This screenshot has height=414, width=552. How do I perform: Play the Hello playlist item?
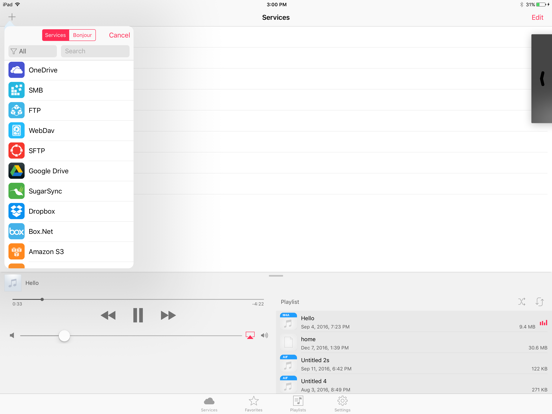[414, 322]
